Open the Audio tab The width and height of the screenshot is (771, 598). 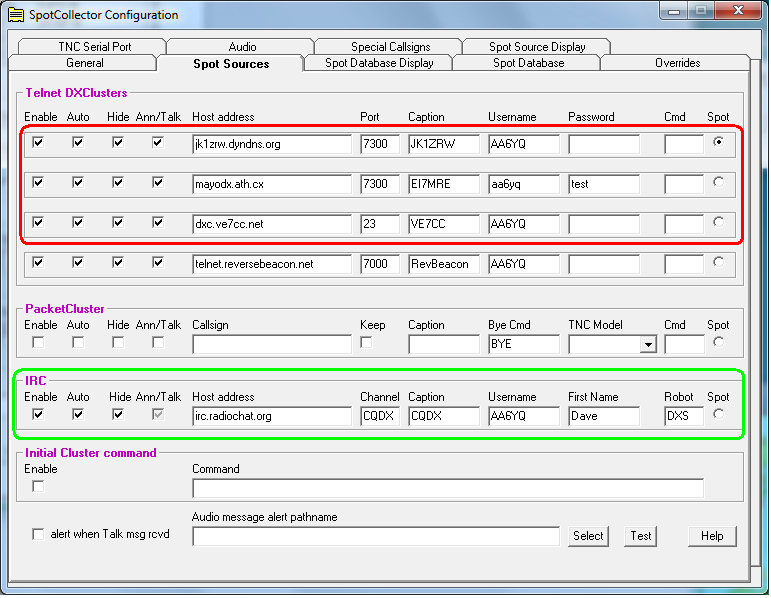241,47
